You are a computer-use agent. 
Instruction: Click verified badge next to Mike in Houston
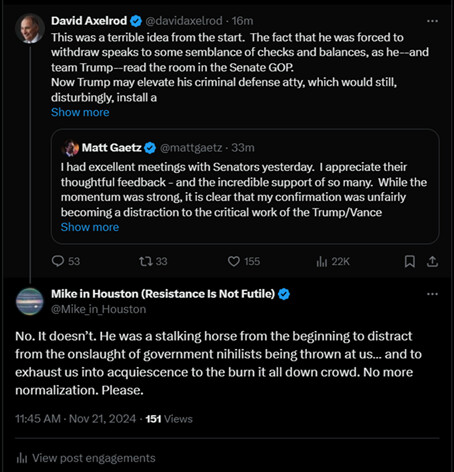[284, 294]
